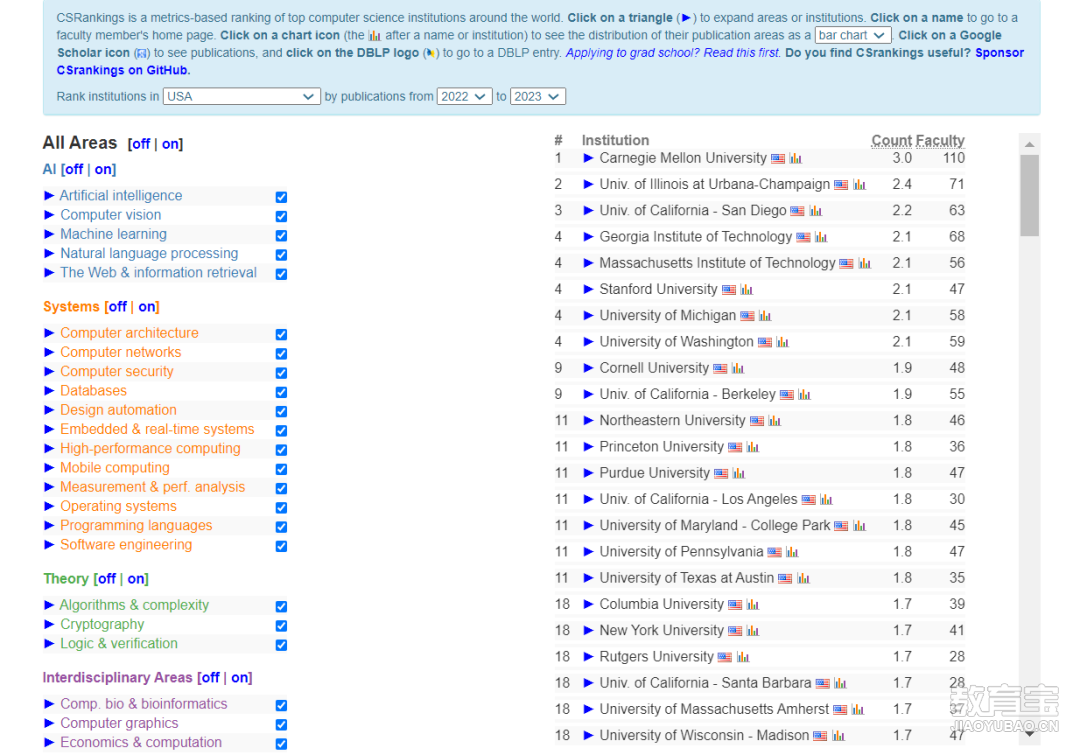Image resolution: width=1080 pixels, height=755 pixels.
Task: Open the chart icon for Cornell University
Action: (738, 369)
